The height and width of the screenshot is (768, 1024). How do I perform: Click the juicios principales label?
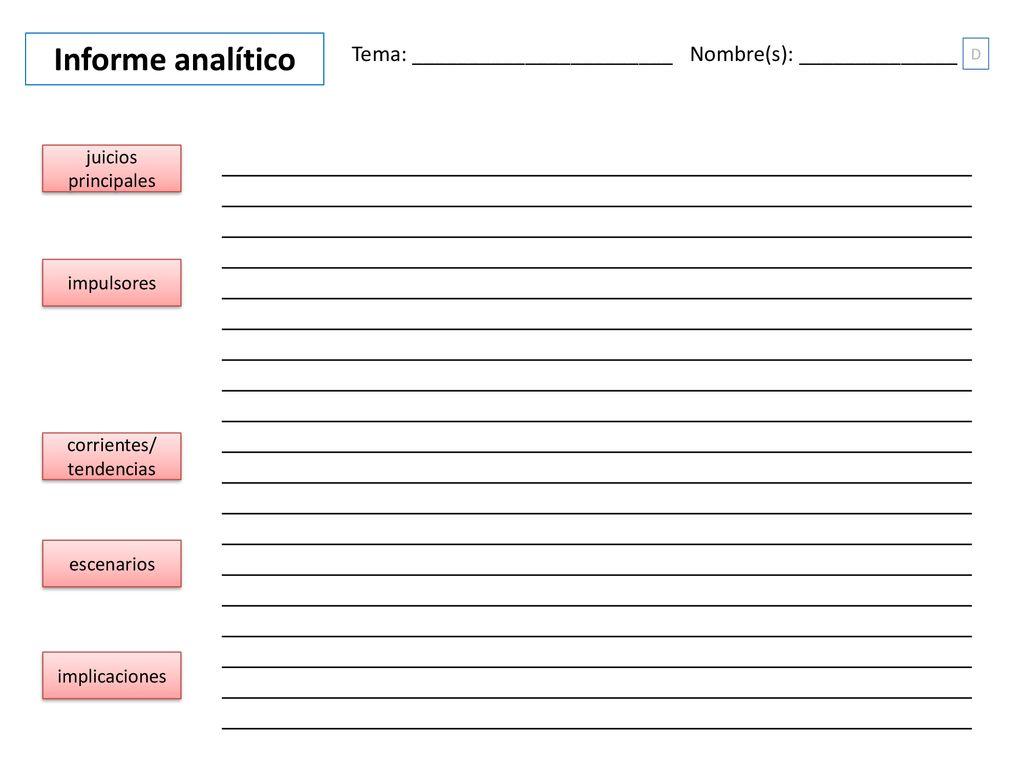[112, 168]
